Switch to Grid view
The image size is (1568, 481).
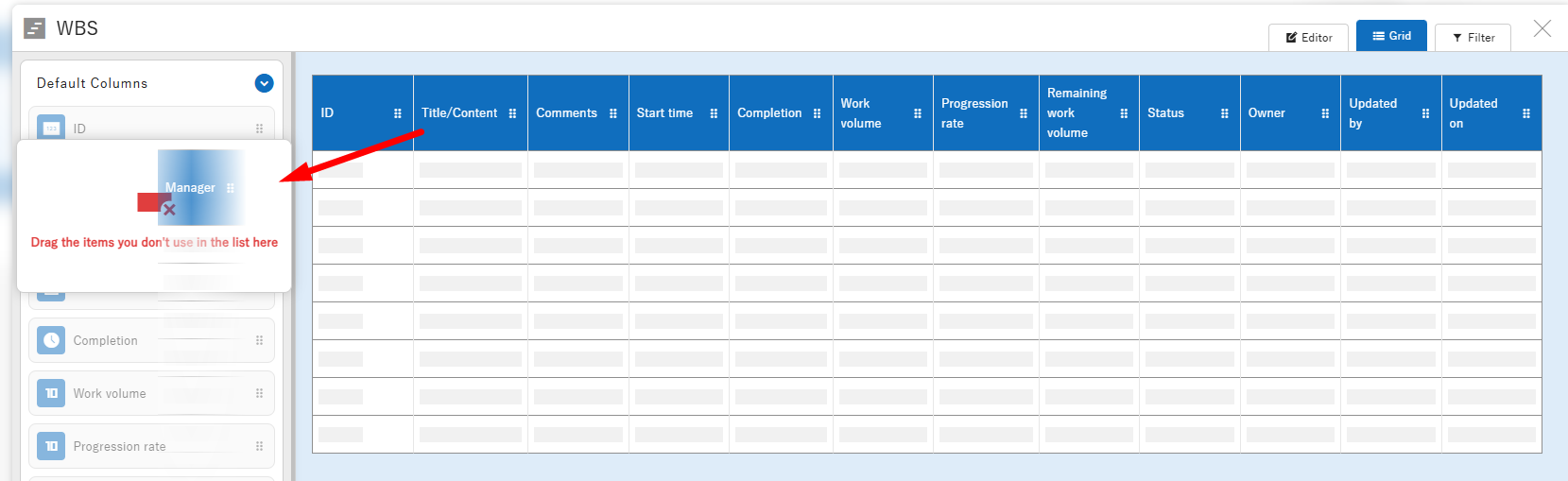pos(1391,36)
